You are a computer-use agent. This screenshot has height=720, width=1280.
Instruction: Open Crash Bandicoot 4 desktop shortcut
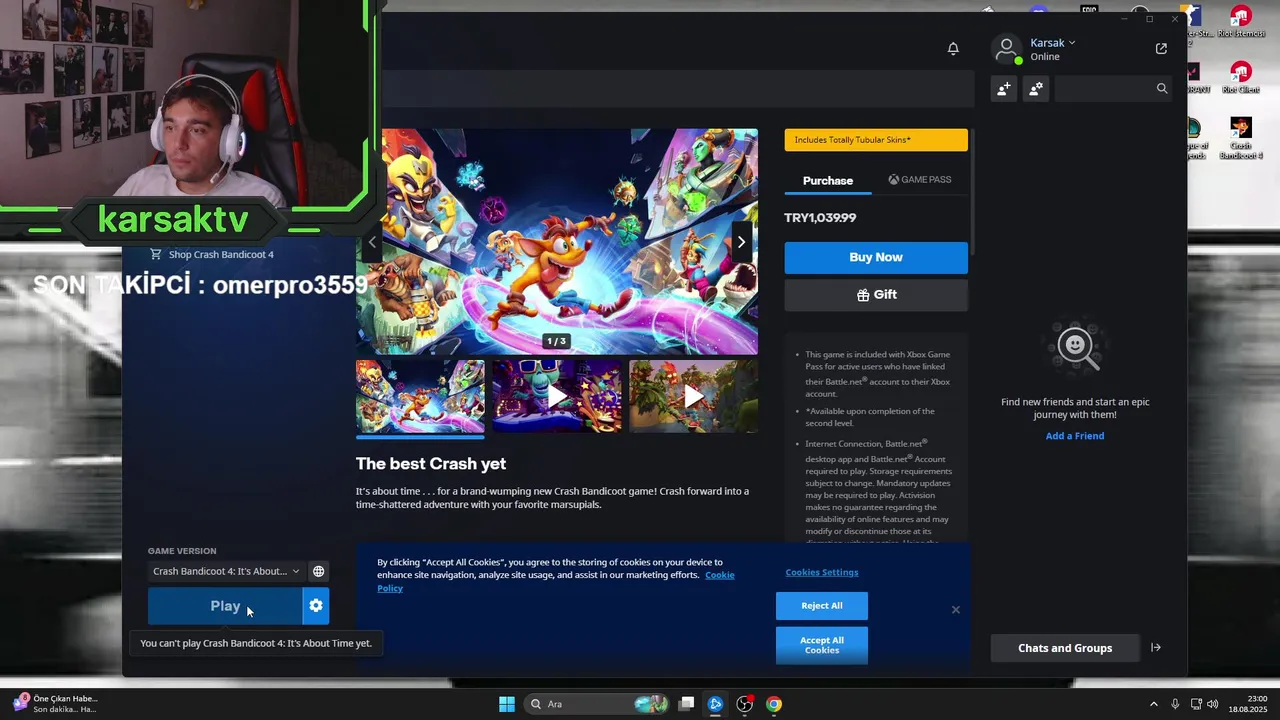click(x=1241, y=138)
